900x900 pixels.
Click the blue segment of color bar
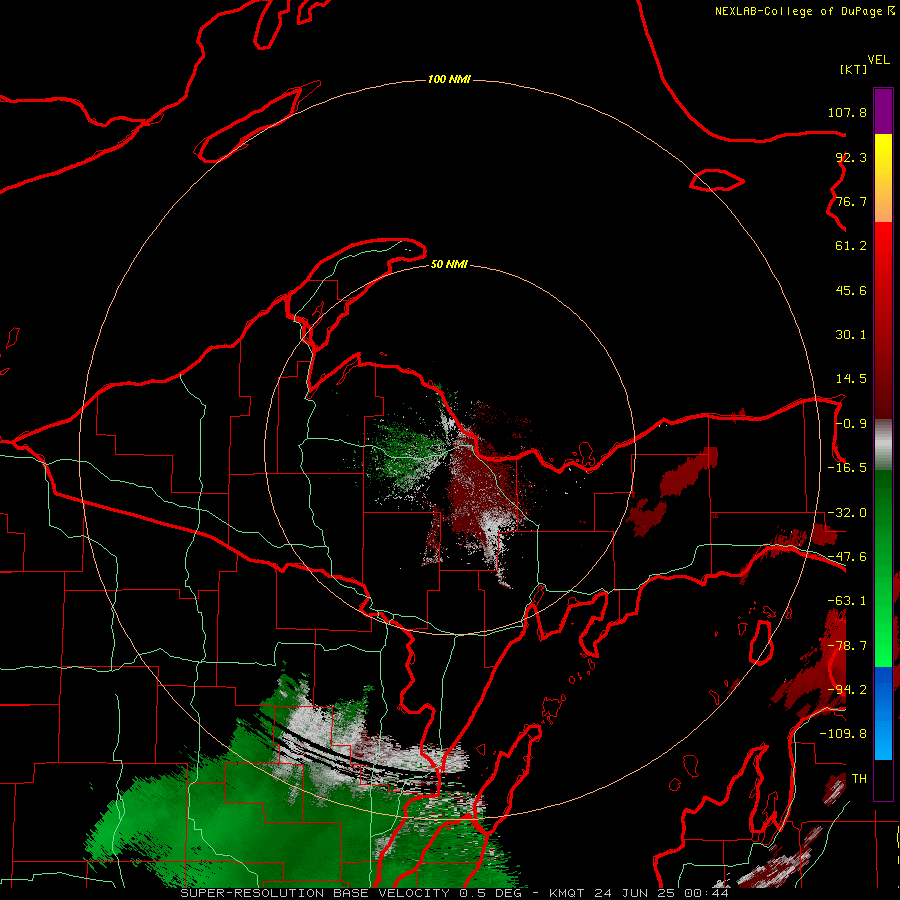coord(883,713)
